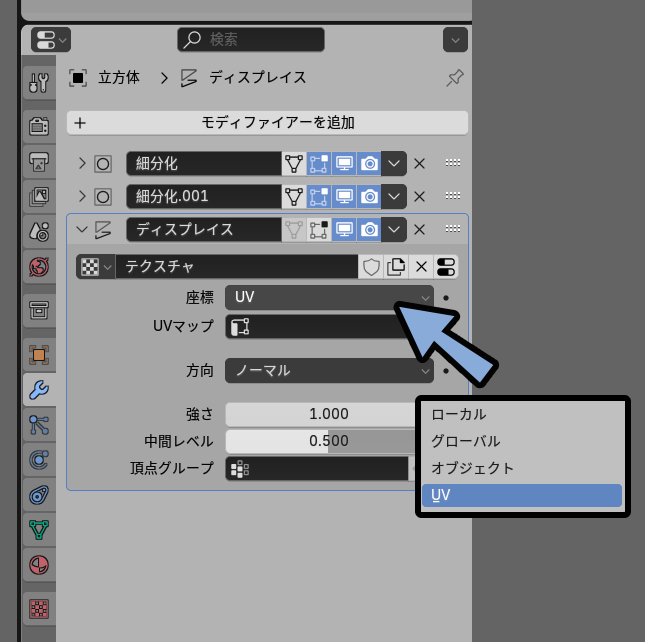Unlink the テクスチャ texture
The width and height of the screenshot is (645, 642).
(421, 267)
